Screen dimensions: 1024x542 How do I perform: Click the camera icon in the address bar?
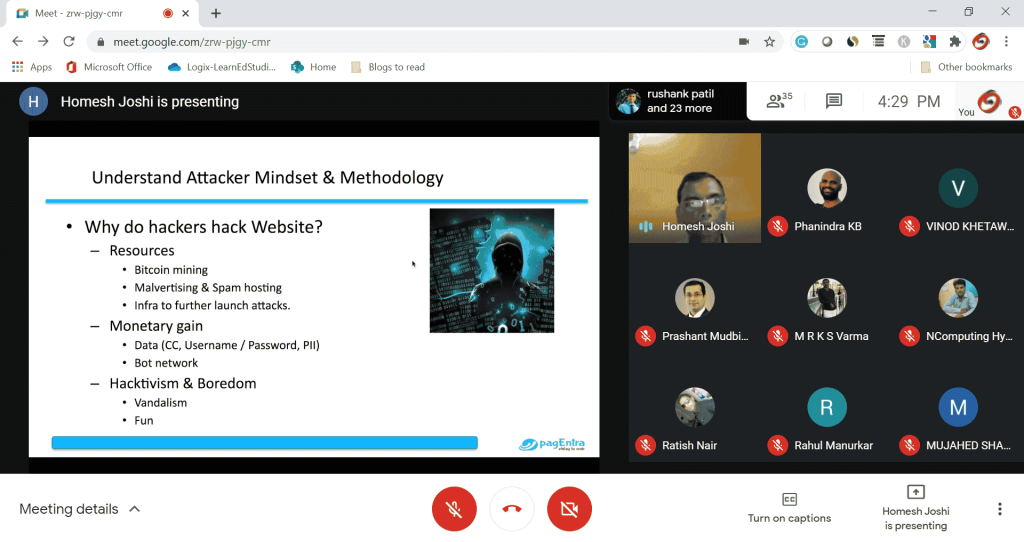pyautogui.click(x=743, y=42)
